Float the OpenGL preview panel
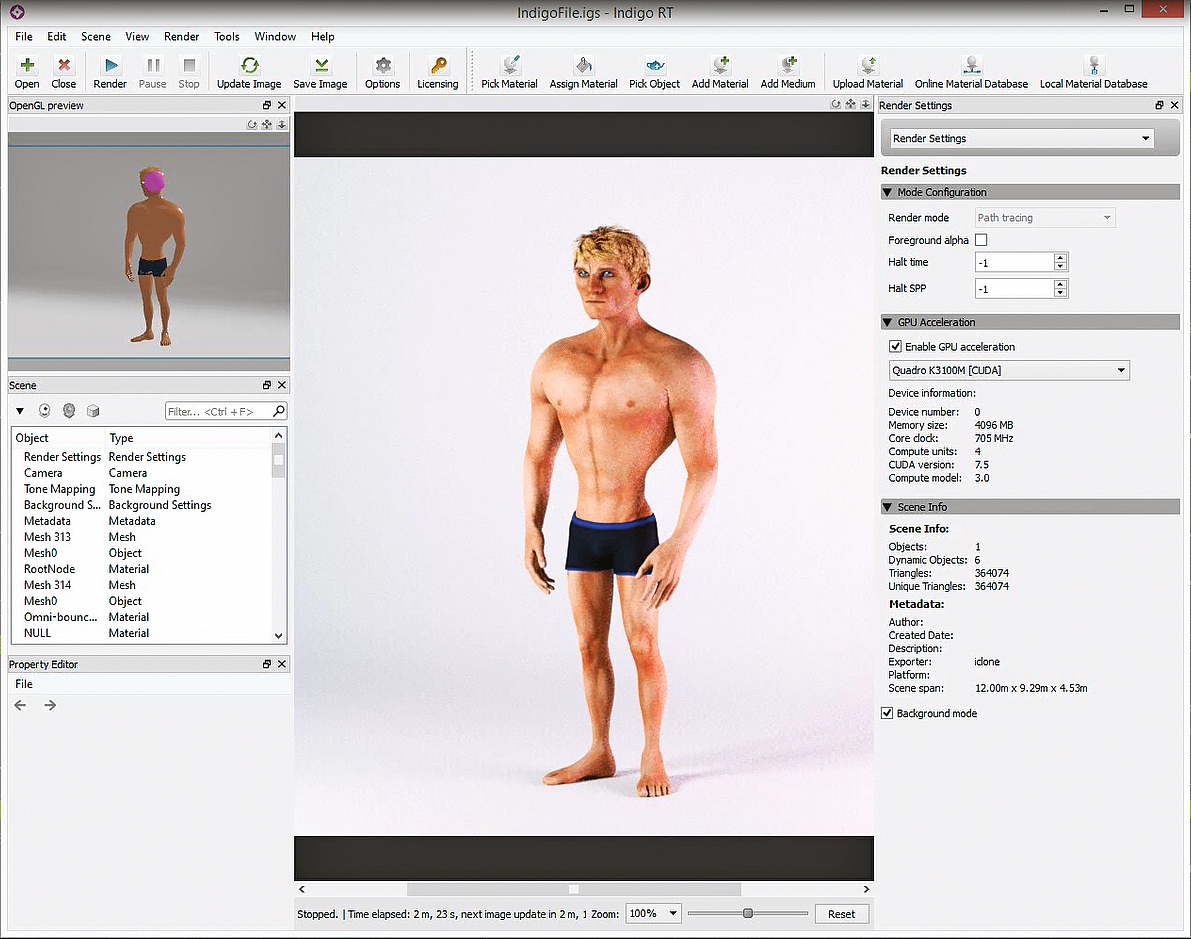The image size is (1191, 939). [267, 105]
